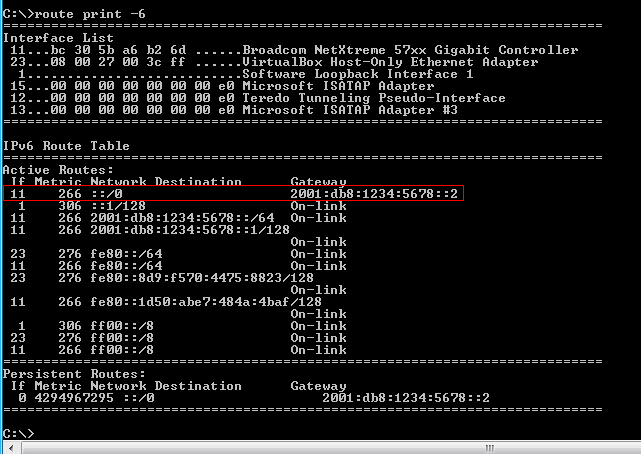Click 'Teredo Tunneling Pseudo-Interface' entry
The height and width of the screenshot is (454, 641).
coord(374,98)
